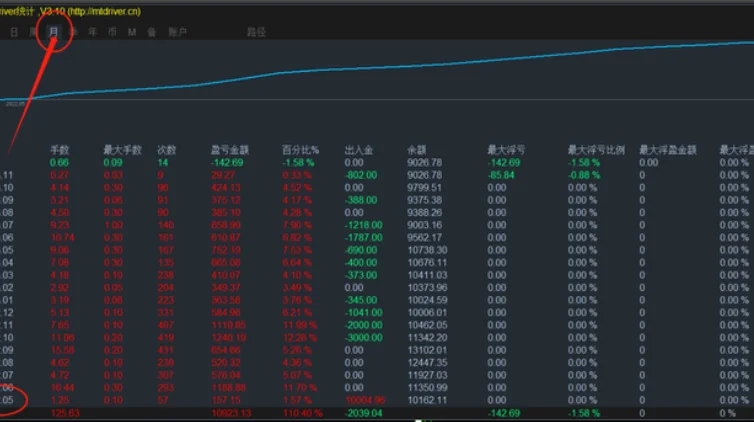
Task: Select the 月 (monthly) statistics tab
Action: (x=53, y=32)
